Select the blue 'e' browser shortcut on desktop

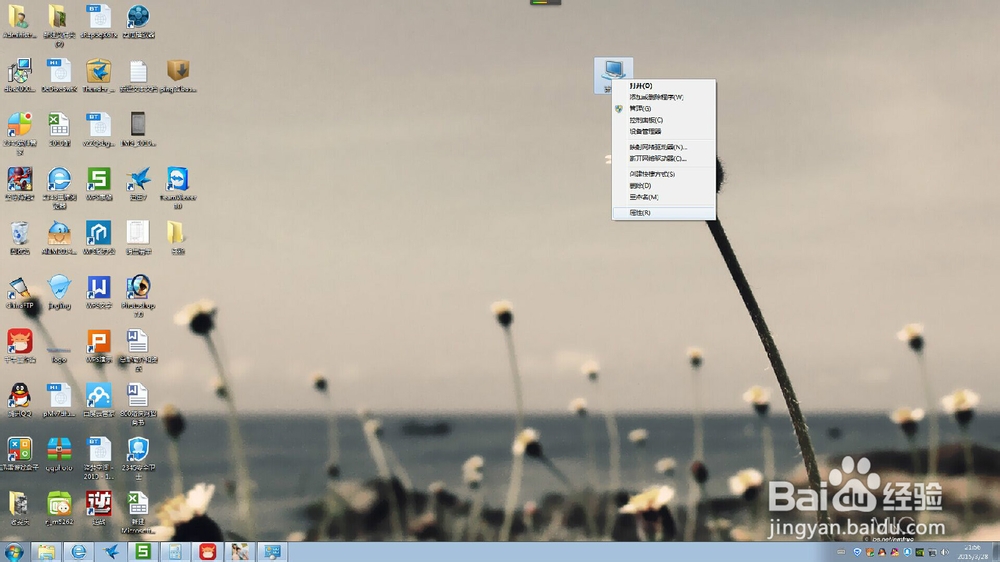coord(59,187)
